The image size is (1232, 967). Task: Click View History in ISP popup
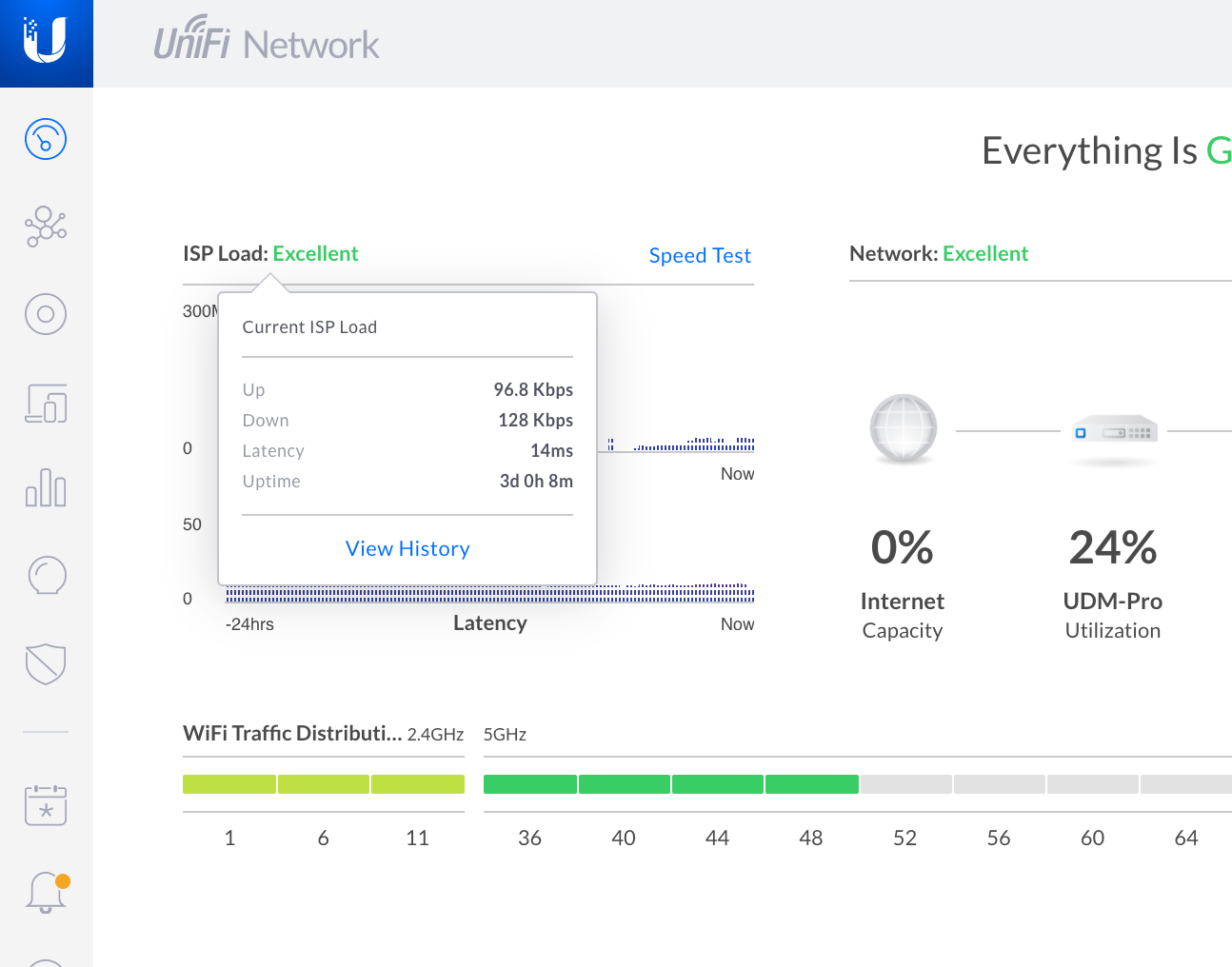(x=407, y=548)
